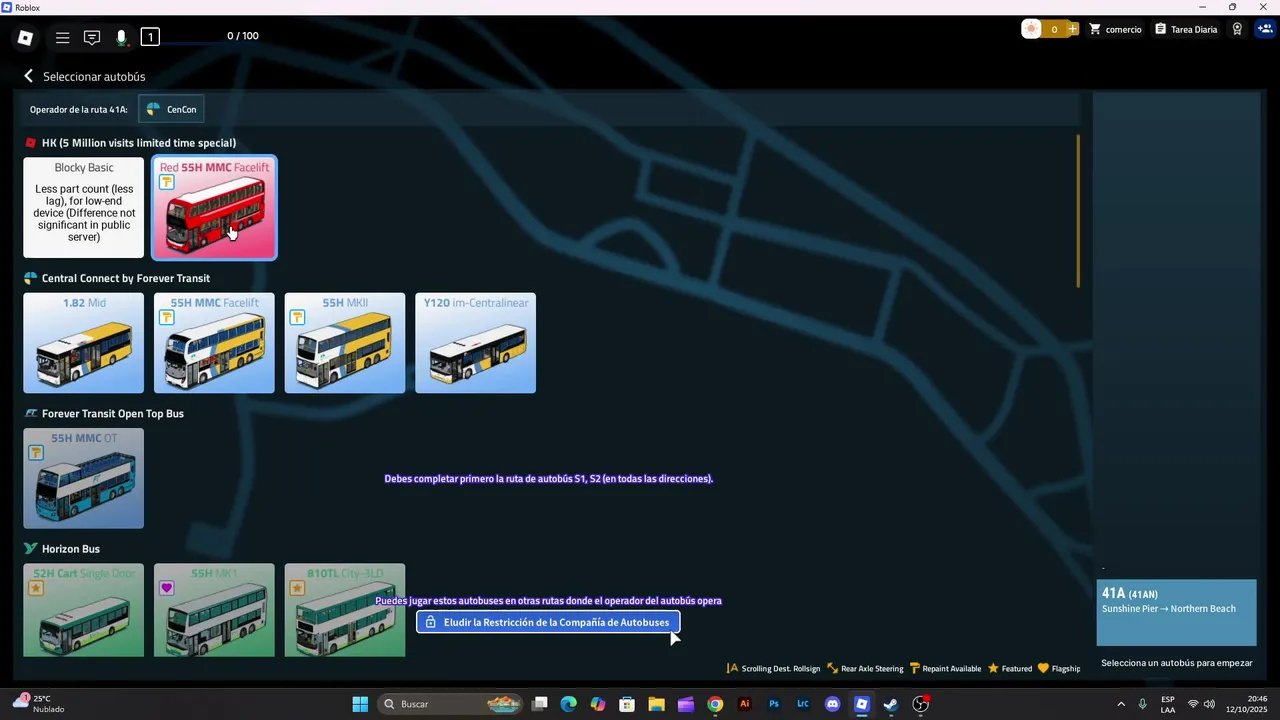Open the Roblox logo menu

tap(26, 38)
